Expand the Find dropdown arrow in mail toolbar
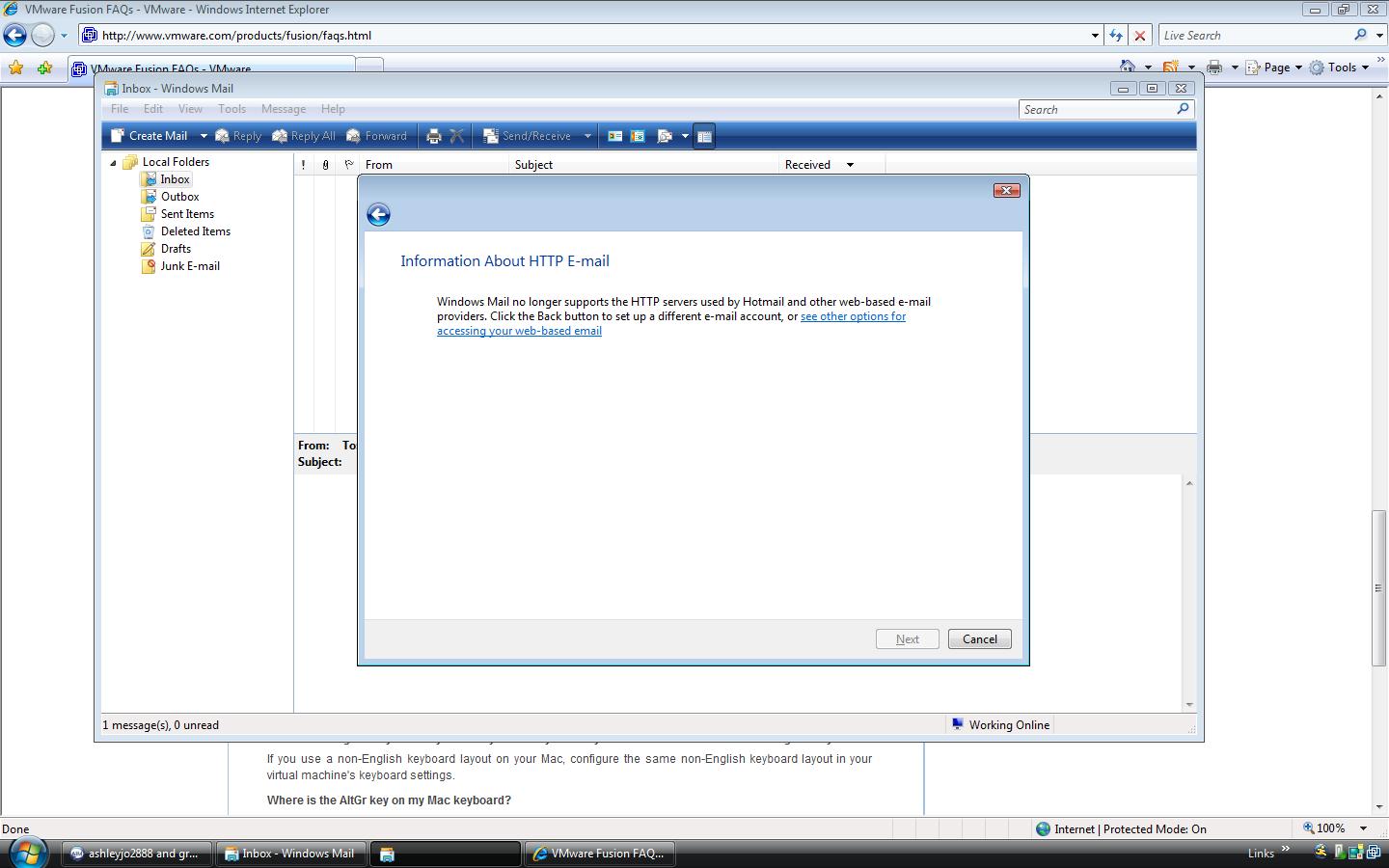This screenshot has width=1389, height=868. (x=685, y=136)
